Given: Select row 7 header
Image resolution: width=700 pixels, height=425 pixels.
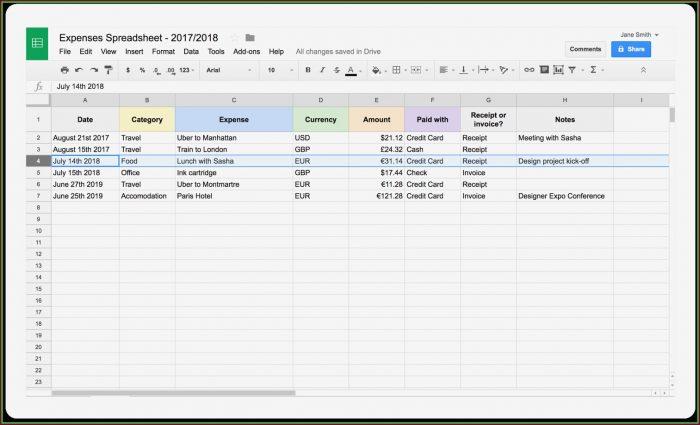Looking at the screenshot, I should point(39,196).
